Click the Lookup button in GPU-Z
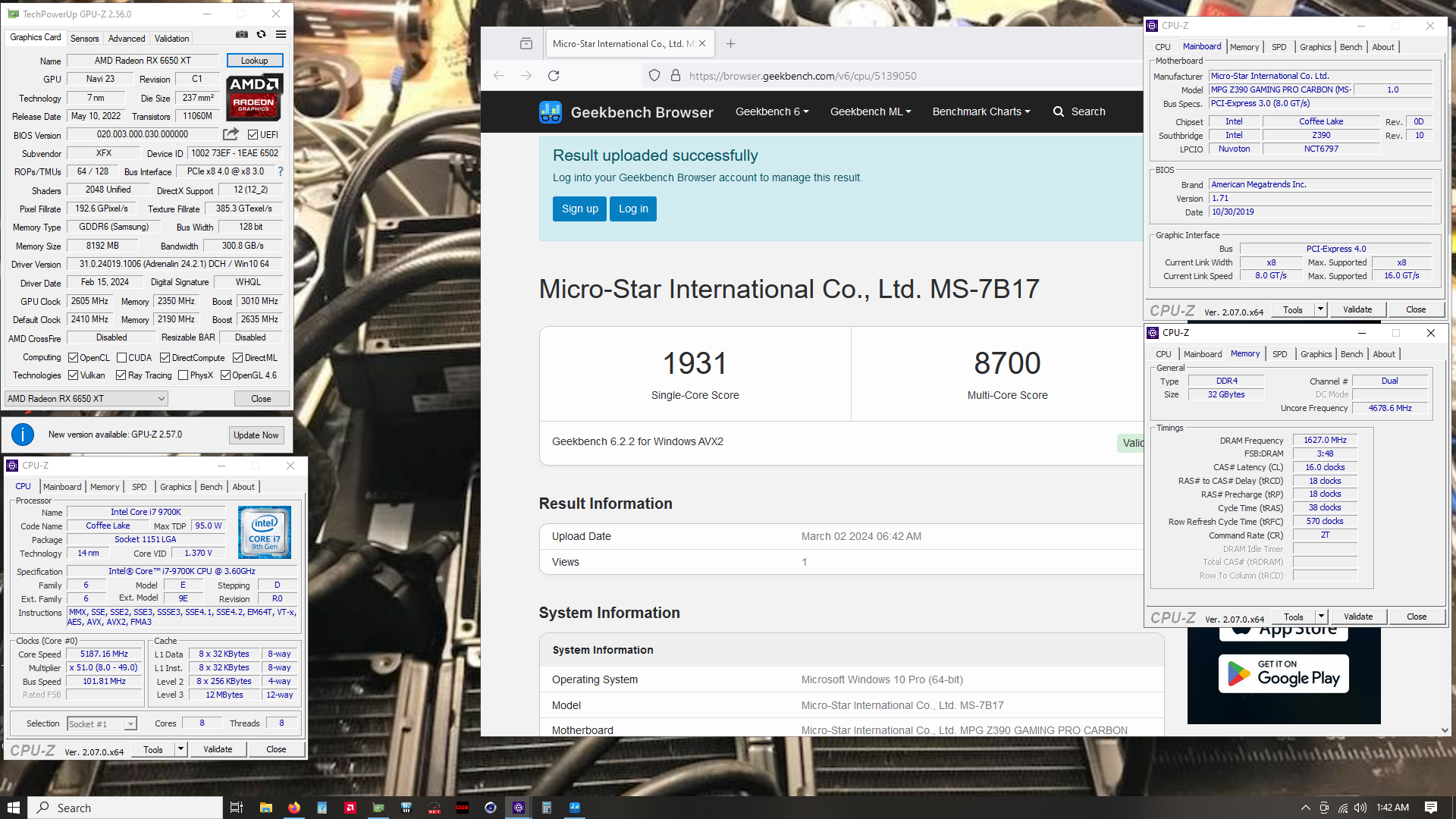The image size is (1456, 819). 255,61
